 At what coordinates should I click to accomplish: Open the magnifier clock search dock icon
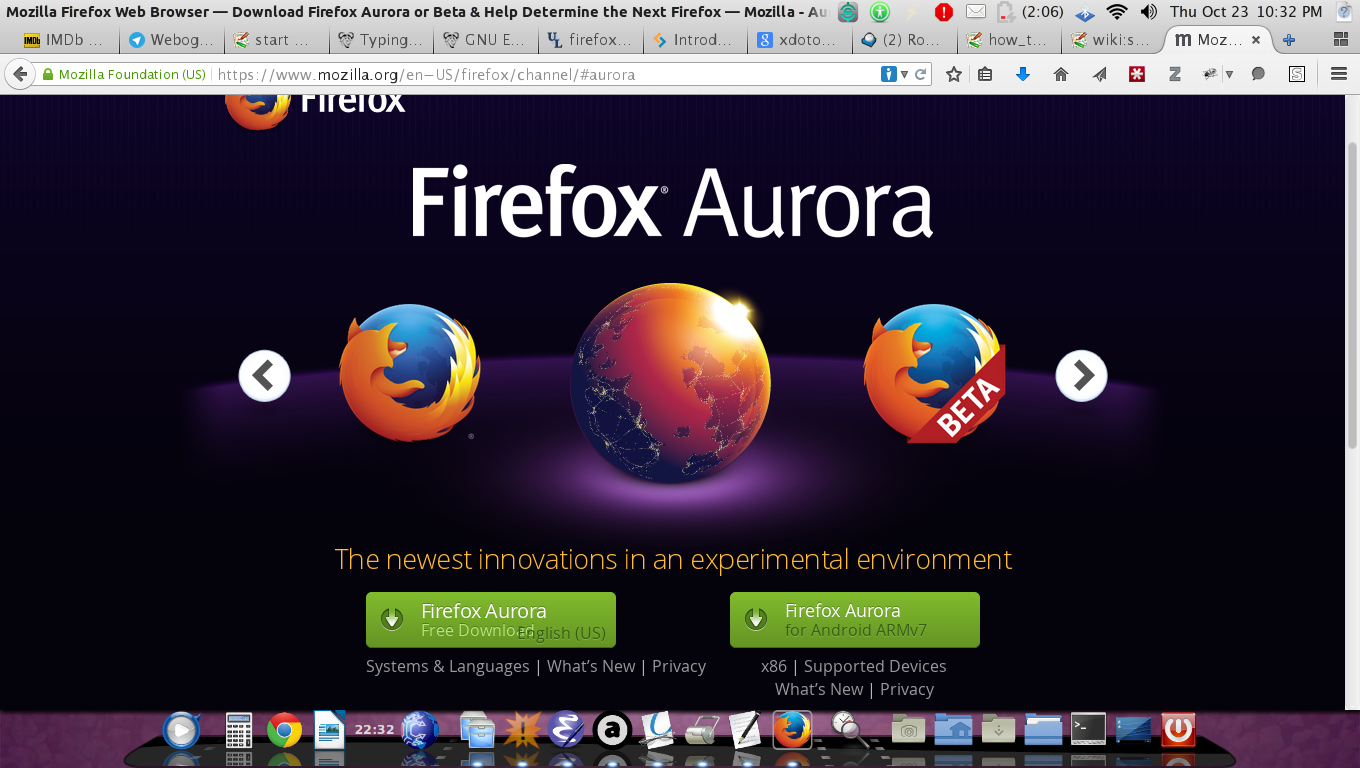pyautogui.click(x=848, y=730)
